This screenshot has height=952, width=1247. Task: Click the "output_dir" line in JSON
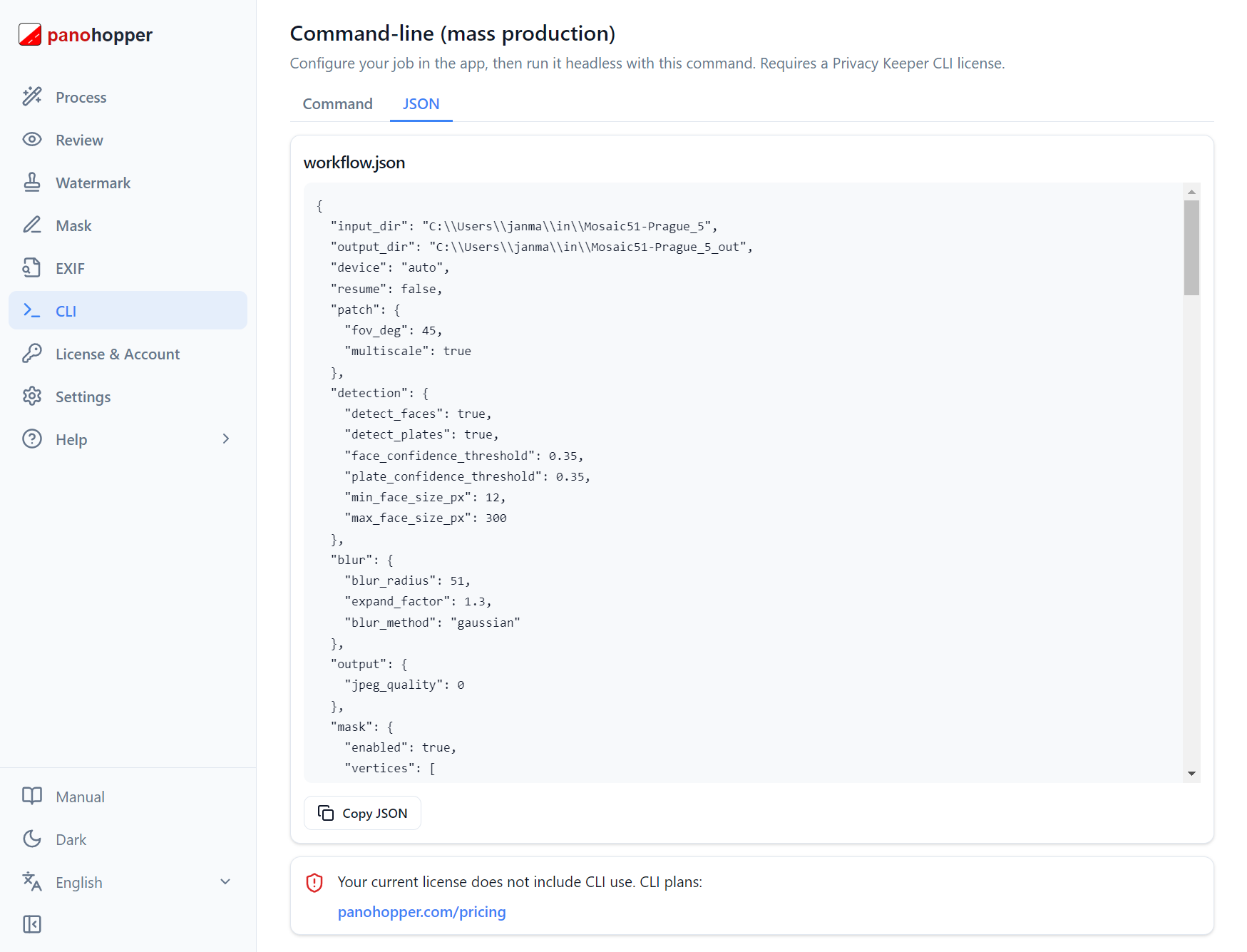542,247
